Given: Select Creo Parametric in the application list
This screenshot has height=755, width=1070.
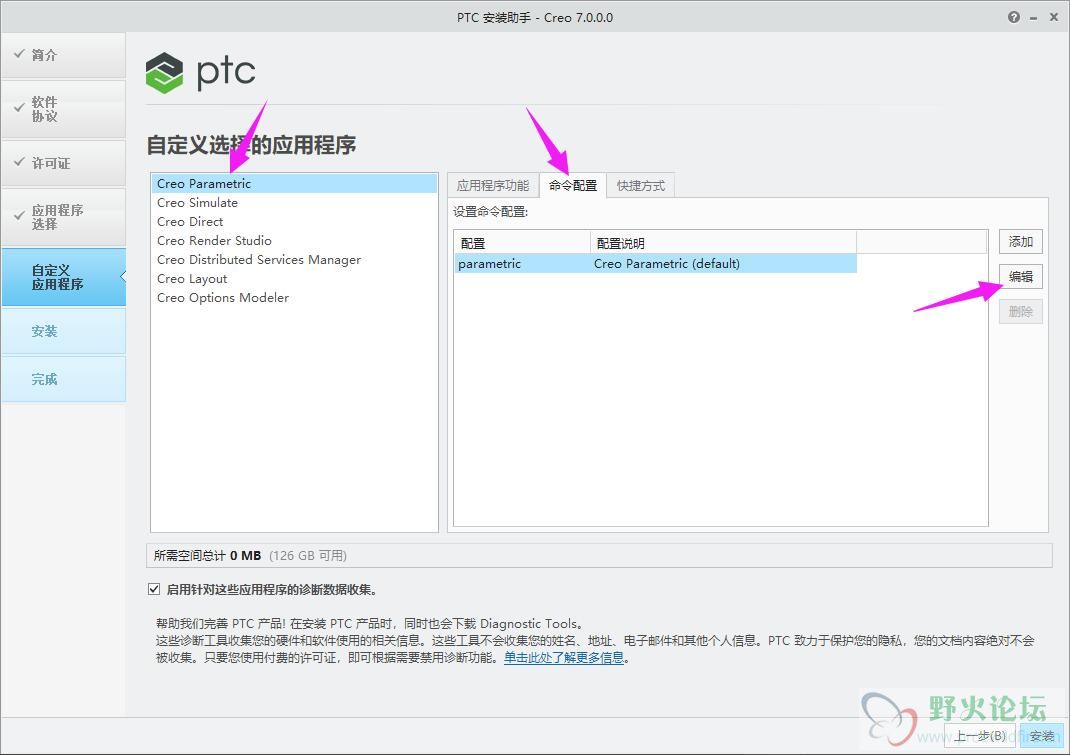Looking at the screenshot, I should click(x=294, y=184).
